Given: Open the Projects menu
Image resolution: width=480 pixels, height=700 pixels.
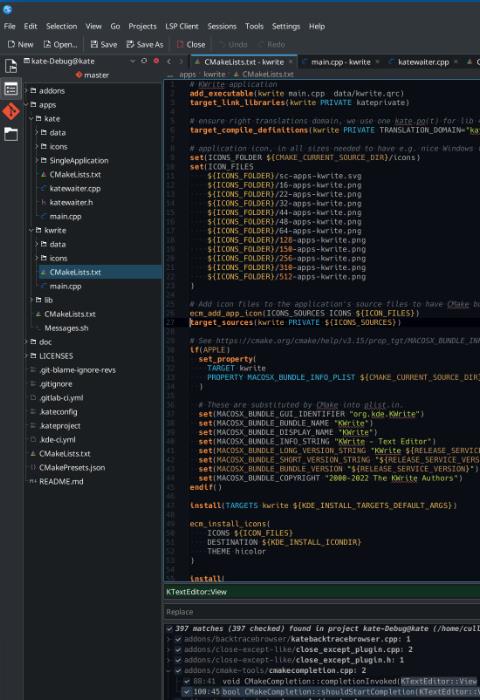Looking at the screenshot, I should pos(142,26).
